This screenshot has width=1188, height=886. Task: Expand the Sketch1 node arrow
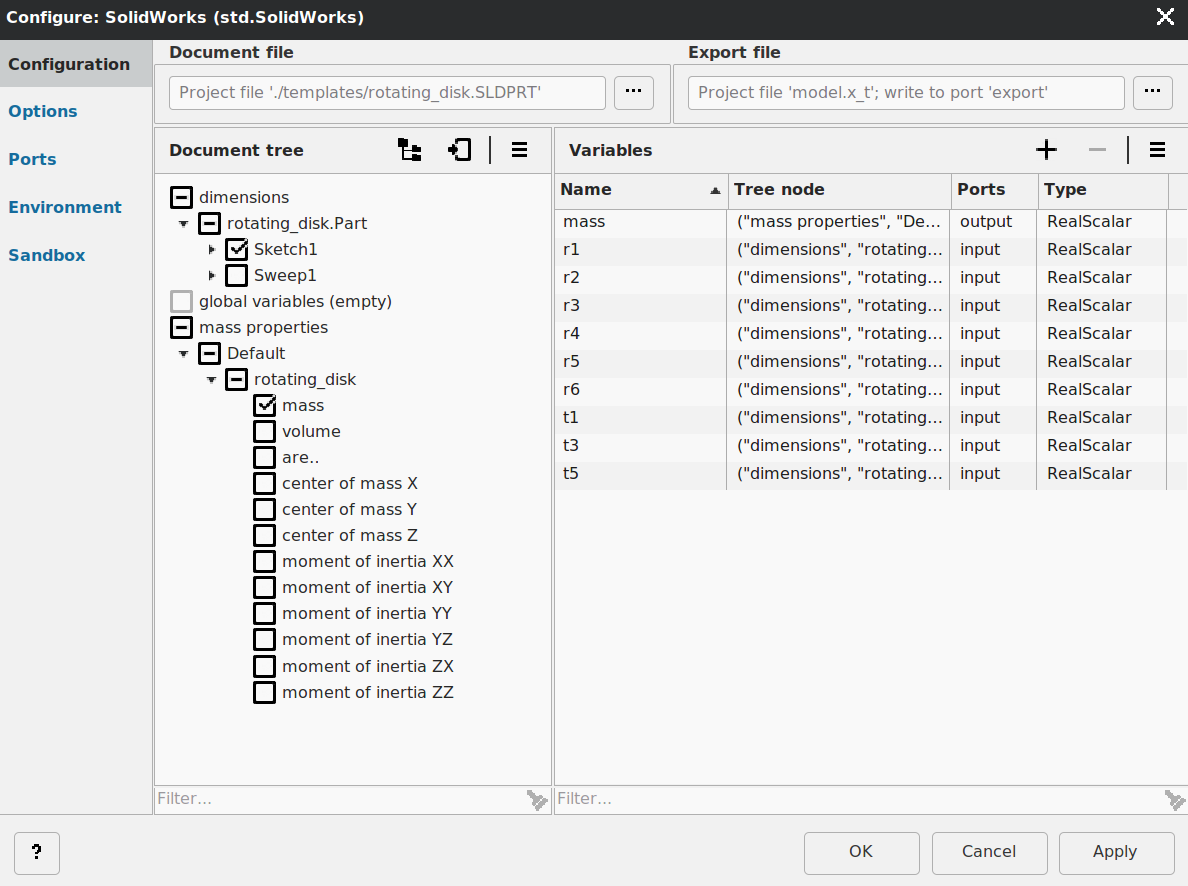pos(211,249)
